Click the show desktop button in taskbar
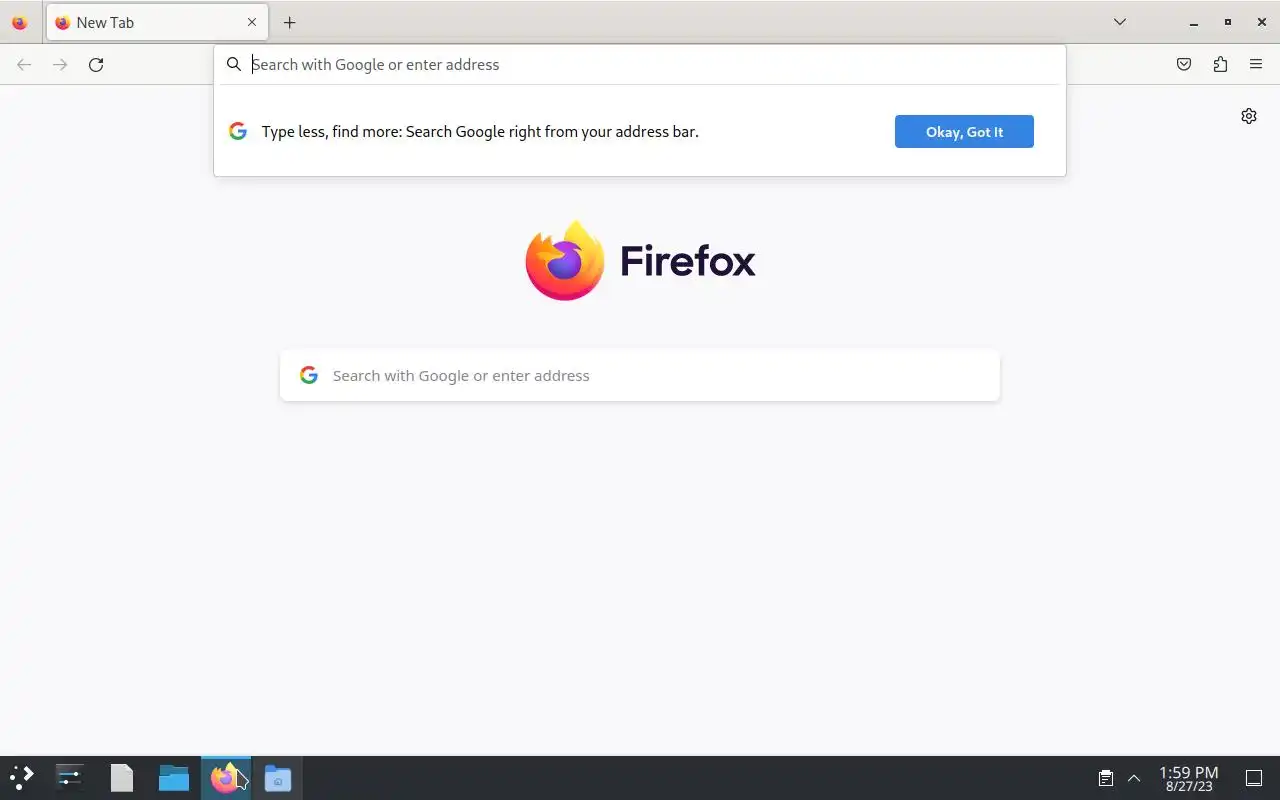The height and width of the screenshot is (800, 1280). point(1254,778)
